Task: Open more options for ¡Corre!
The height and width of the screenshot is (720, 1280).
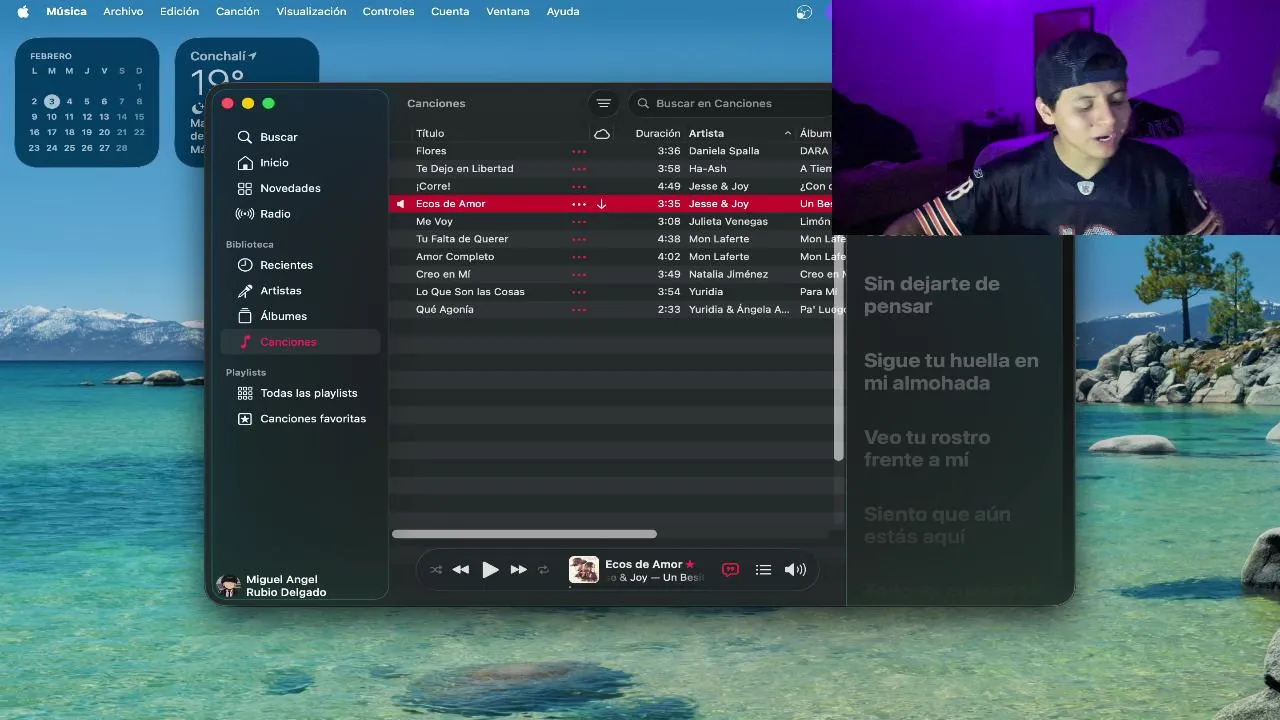Action: (579, 186)
